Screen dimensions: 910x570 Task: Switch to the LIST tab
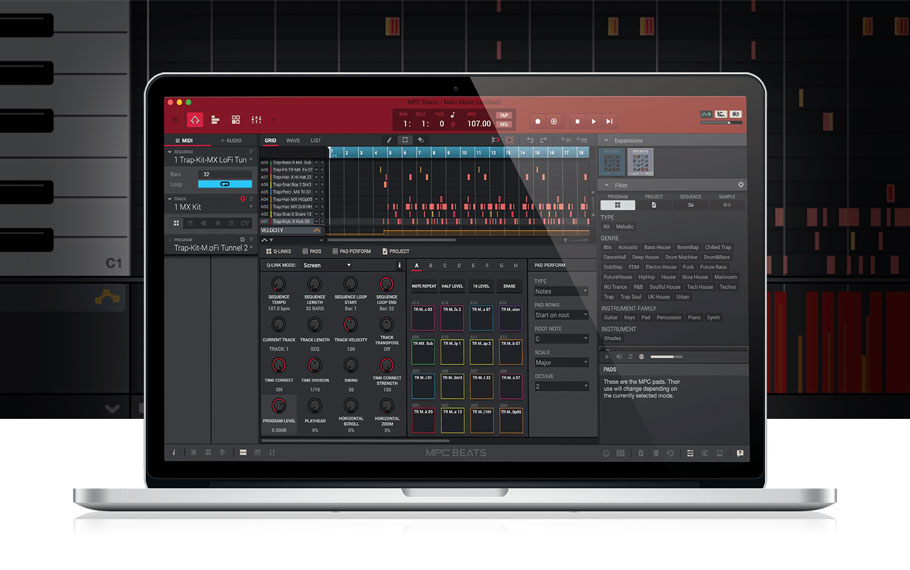pos(315,140)
